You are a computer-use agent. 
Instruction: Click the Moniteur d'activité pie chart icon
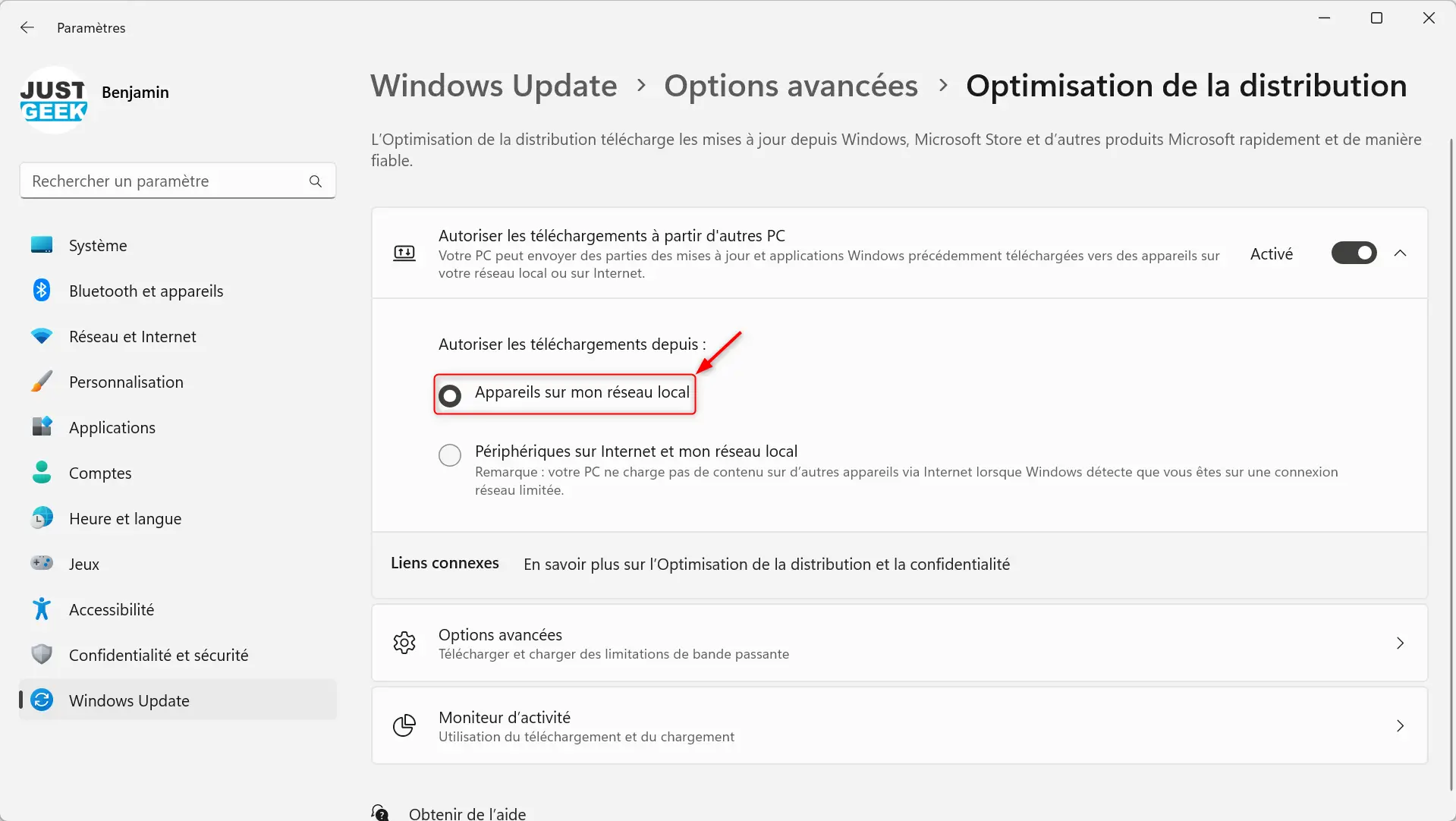(404, 725)
